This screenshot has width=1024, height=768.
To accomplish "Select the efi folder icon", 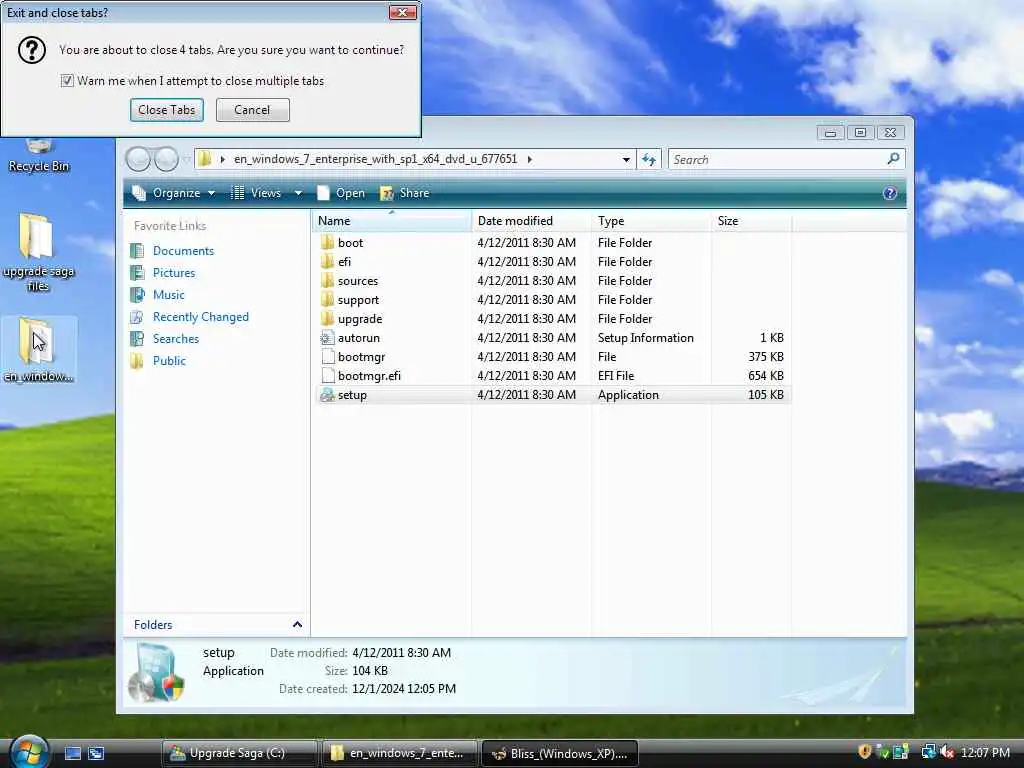I will coord(327,261).
